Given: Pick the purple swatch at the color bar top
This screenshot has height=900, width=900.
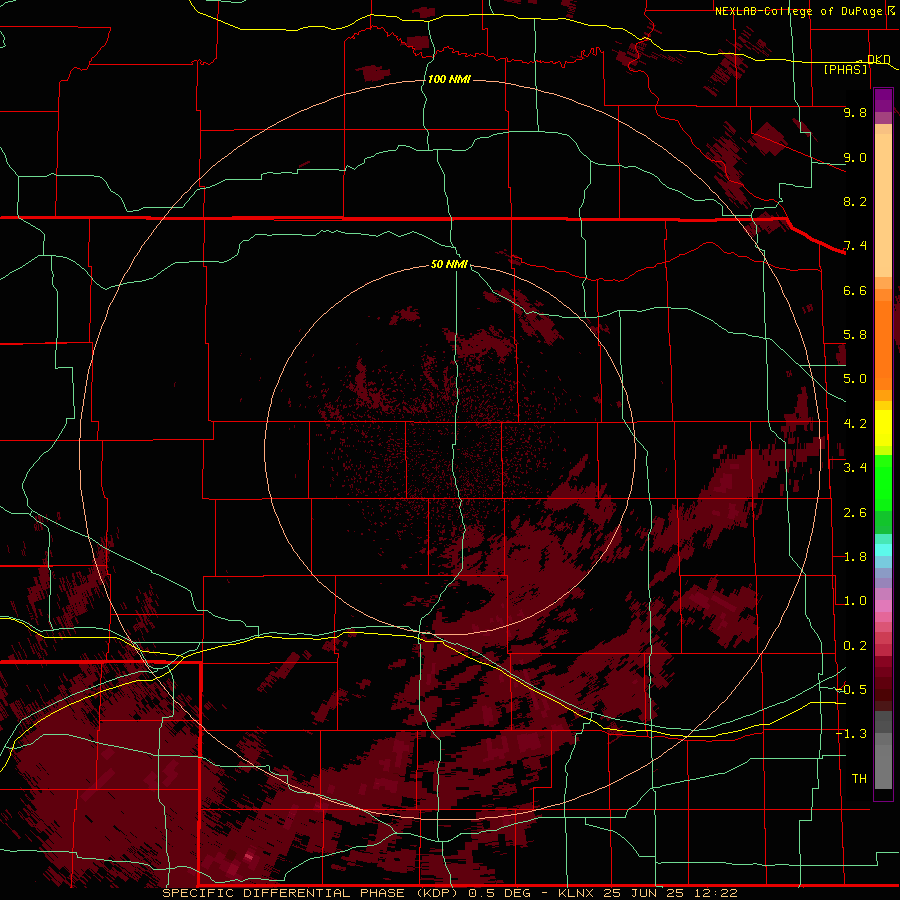Looking at the screenshot, I should [x=883, y=100].
